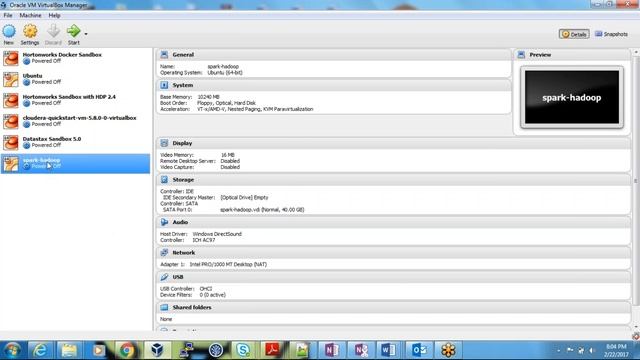This screenshot has height=360, width=640.
Task: Select the spark-hadoop VM entry
Action: pos(76,164)
